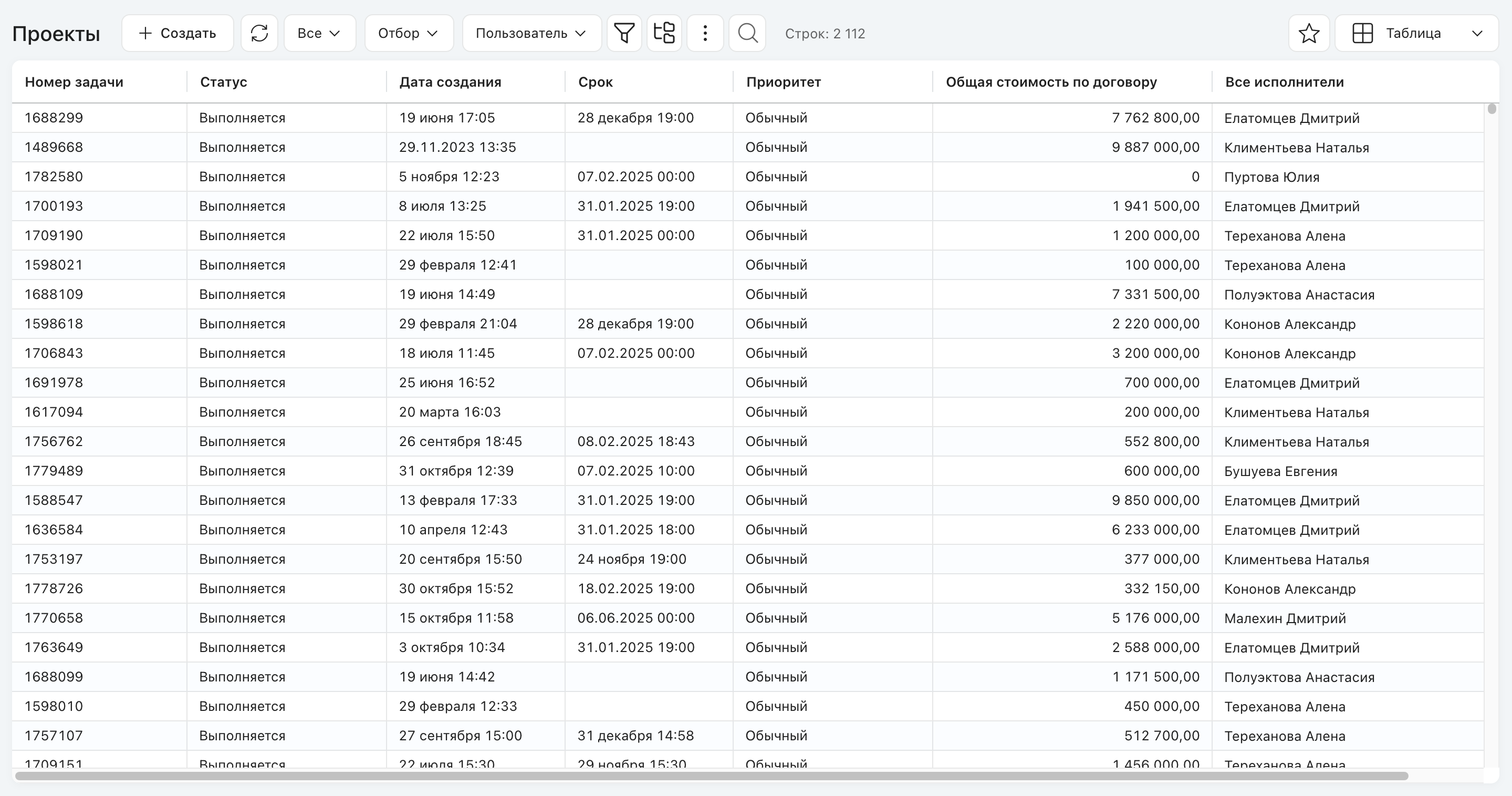1512x796 pixels.
Task: Click the vertical scrollbar thumb
Action: tap(1492, 109)
